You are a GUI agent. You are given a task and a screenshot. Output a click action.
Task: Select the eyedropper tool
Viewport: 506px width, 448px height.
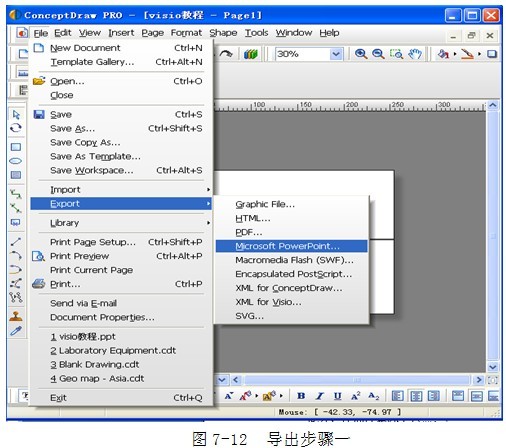coord(16,331)
